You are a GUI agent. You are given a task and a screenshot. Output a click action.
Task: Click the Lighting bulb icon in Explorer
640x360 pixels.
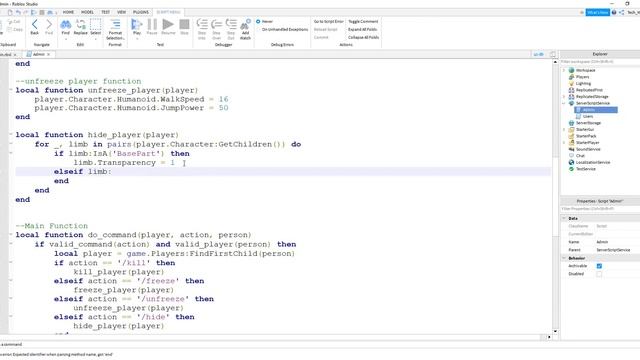(571, 83)
